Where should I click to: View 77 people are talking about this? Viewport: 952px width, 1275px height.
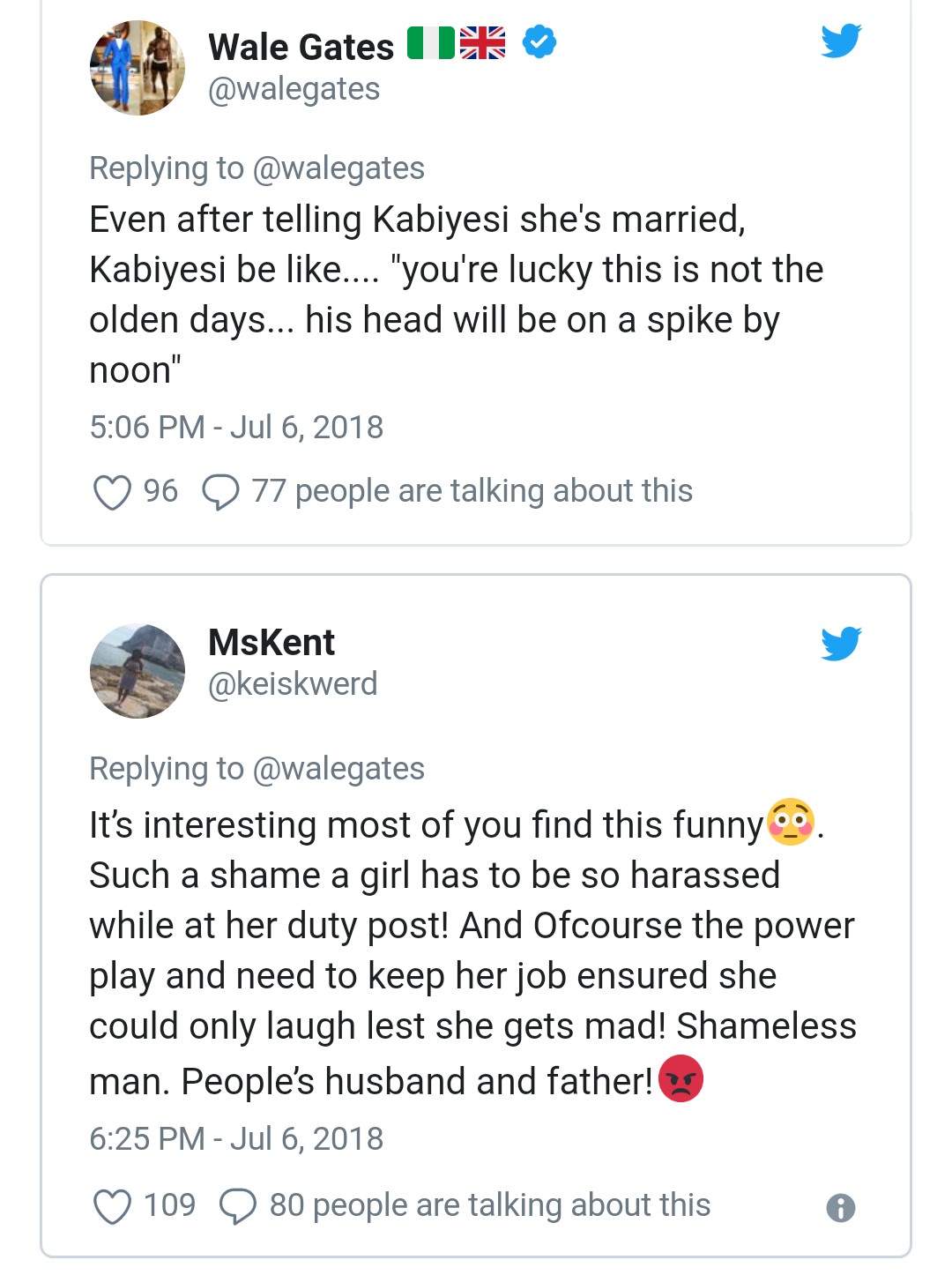click(472, 491)
